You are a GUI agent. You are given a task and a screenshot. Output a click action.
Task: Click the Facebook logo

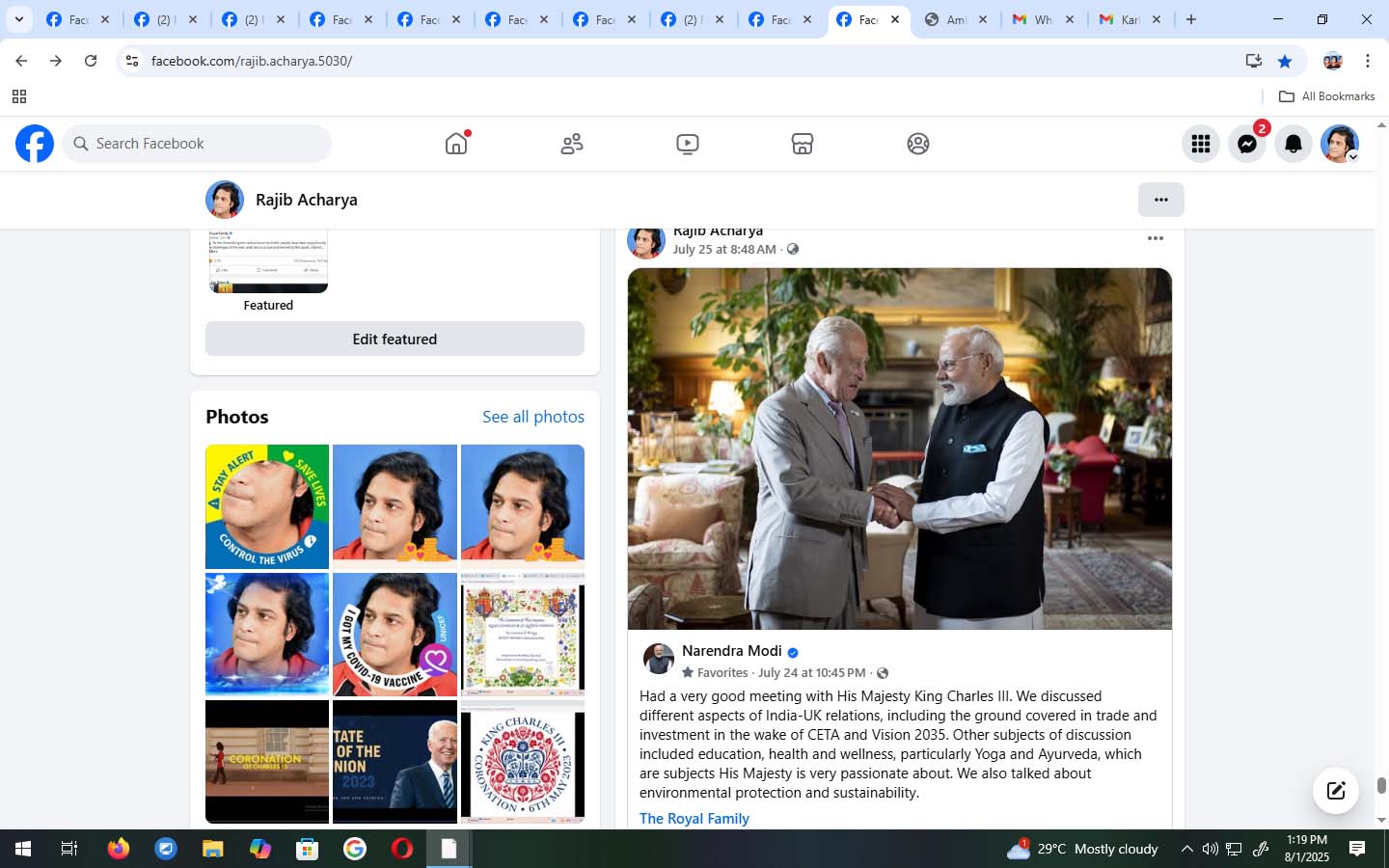[x=35, y=144]
